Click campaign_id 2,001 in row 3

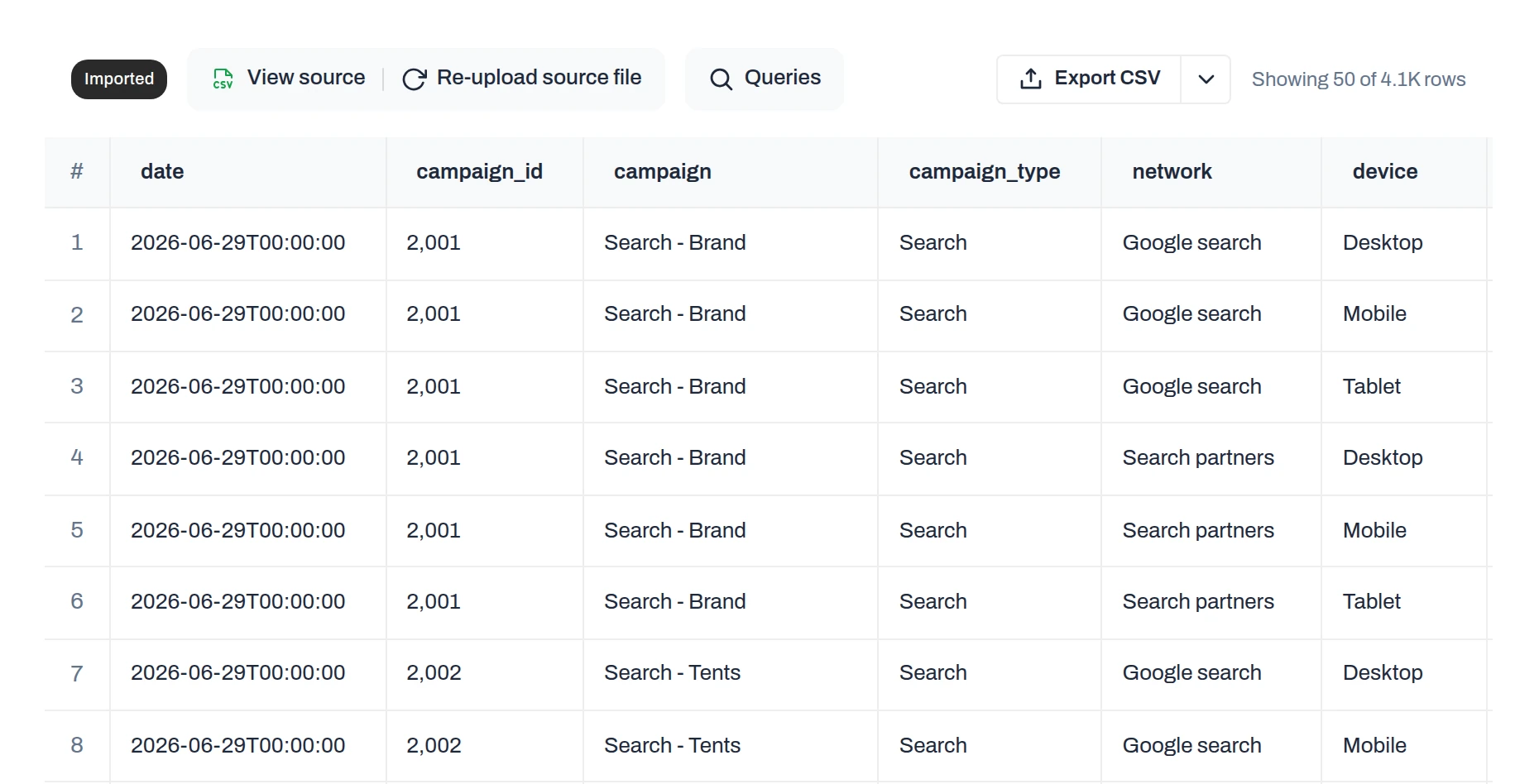click(434, 386)
